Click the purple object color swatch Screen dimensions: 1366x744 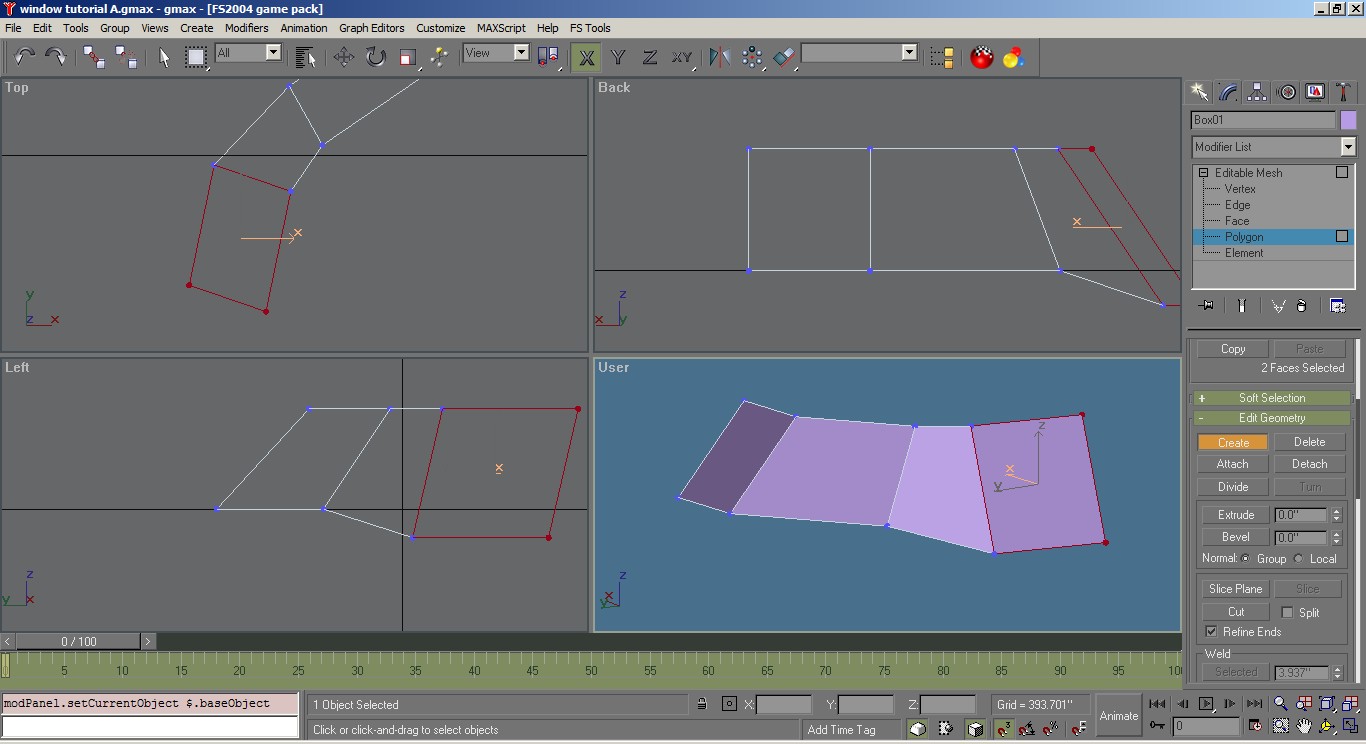coord(1348,120)
